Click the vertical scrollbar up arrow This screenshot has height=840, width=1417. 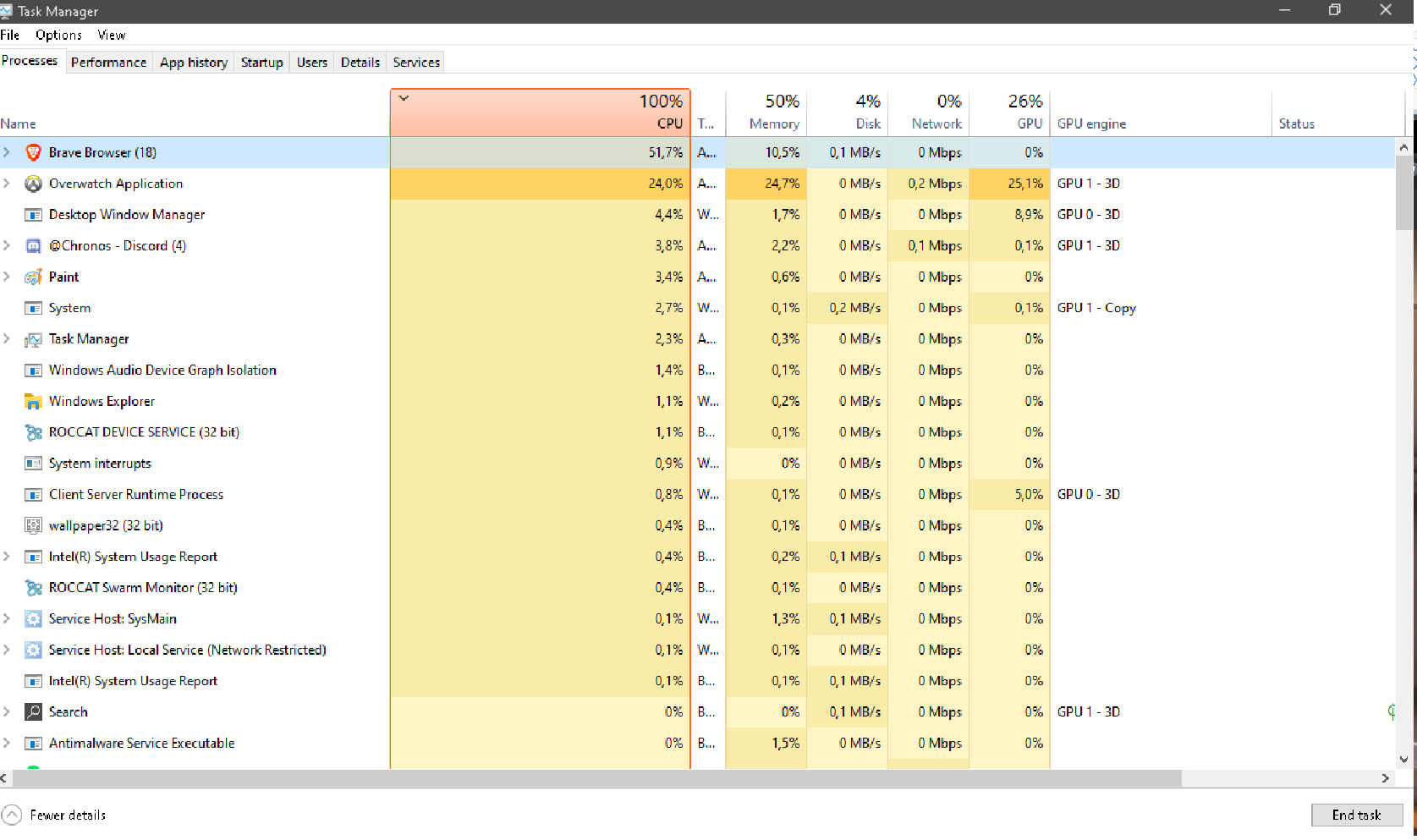(1403, 147)
